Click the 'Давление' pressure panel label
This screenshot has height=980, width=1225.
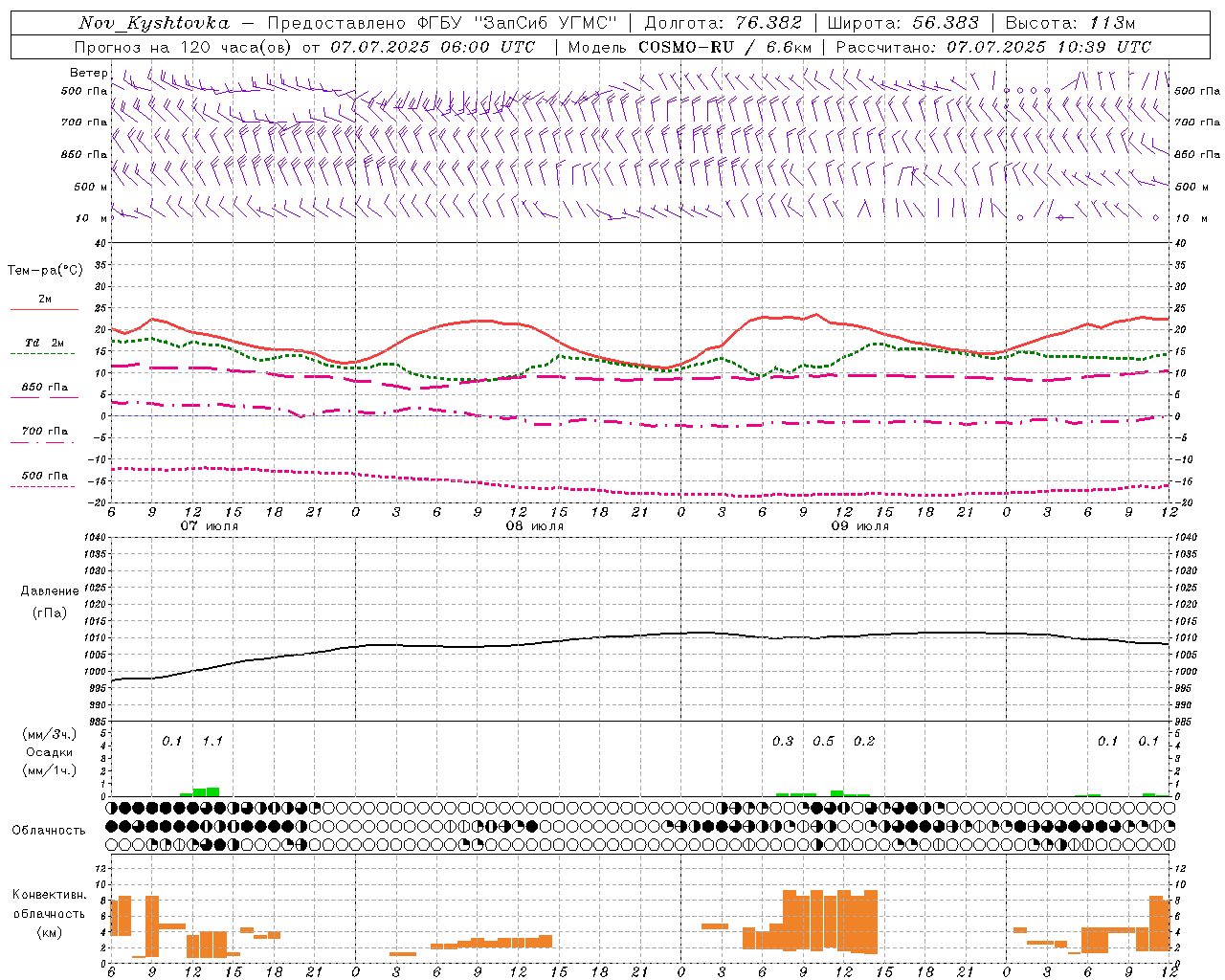pos(50,591)
